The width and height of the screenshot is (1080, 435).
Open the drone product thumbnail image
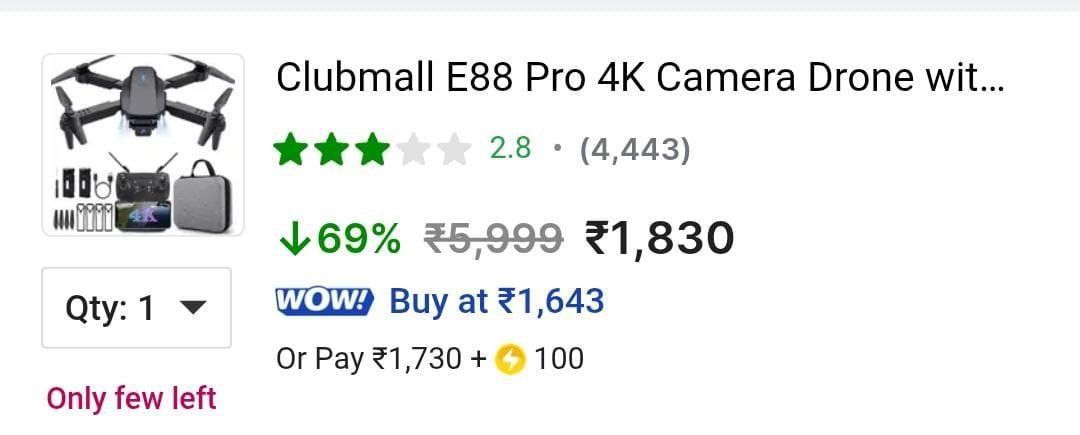click(143, 145)
